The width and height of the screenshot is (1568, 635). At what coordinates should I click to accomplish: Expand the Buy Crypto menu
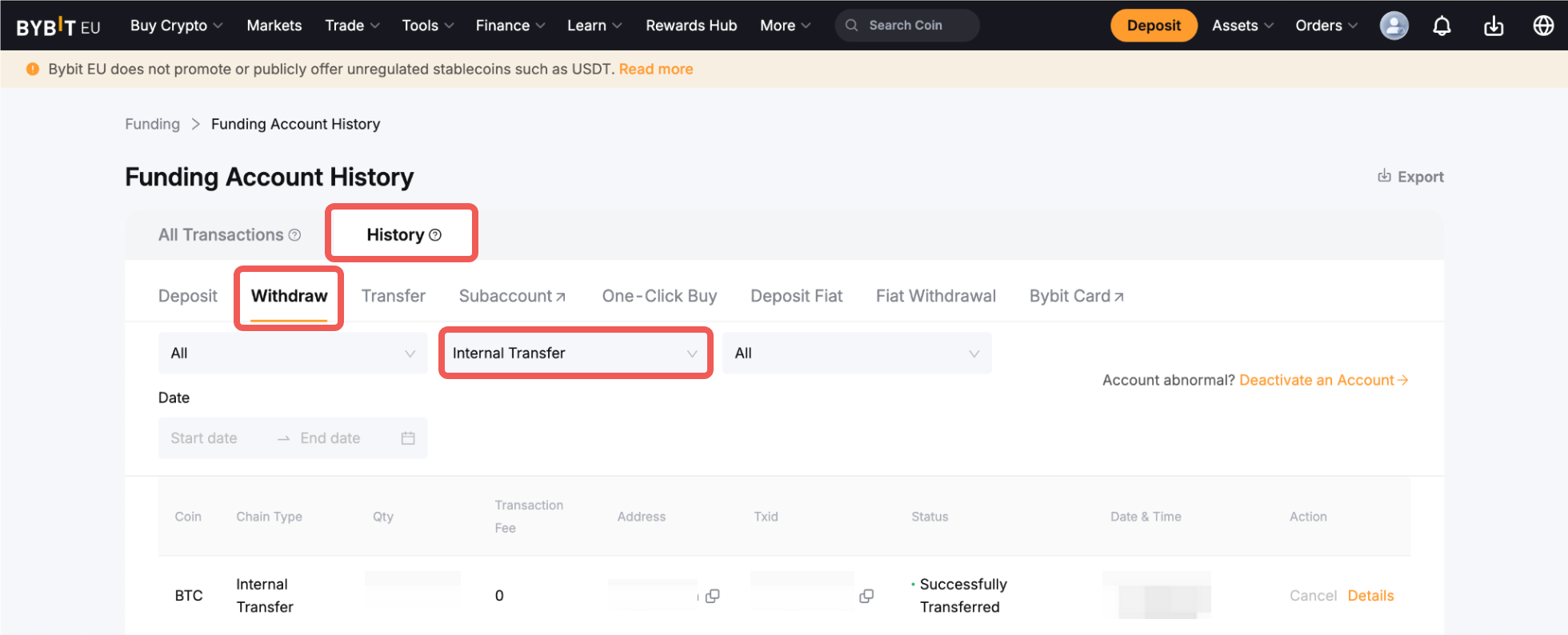pyautogui.click(x=176, y=26)
